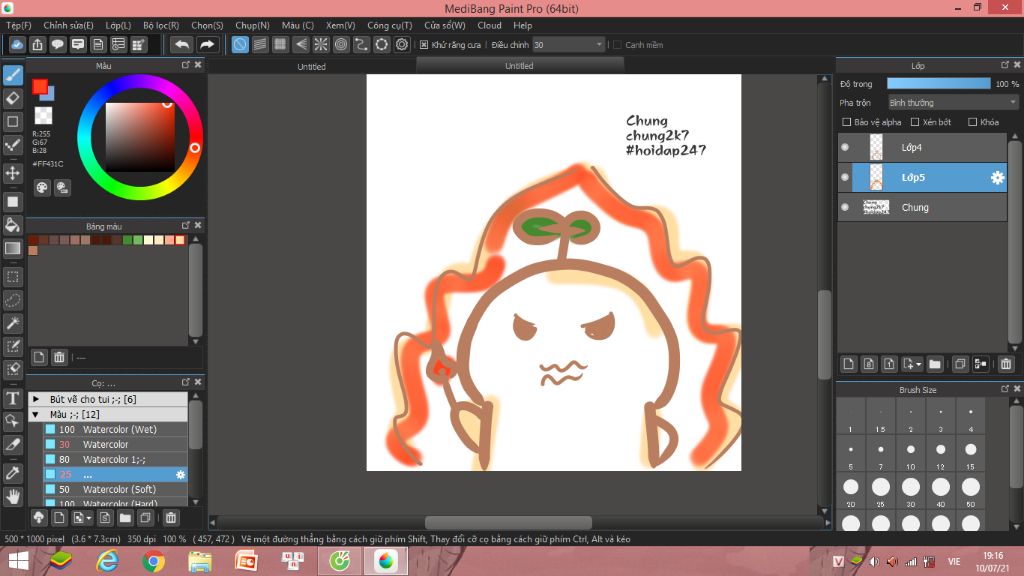Hide the Lớp4 layer

[845, 148]
